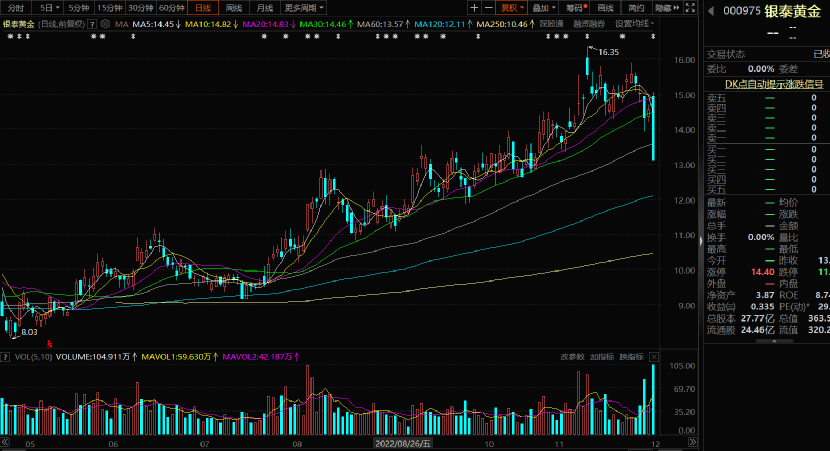Click the MA indicator label
This screenshot has width=830, height=451.
[x=122, y=24]
